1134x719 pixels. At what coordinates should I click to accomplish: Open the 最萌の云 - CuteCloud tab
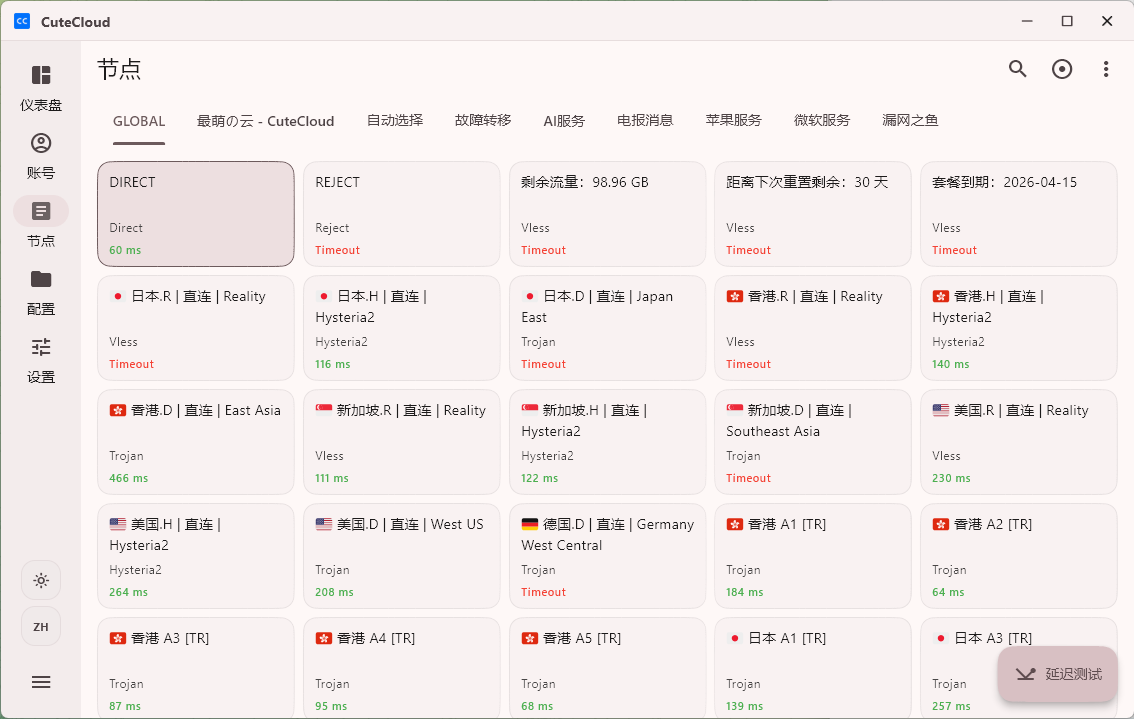coord(265,120)
